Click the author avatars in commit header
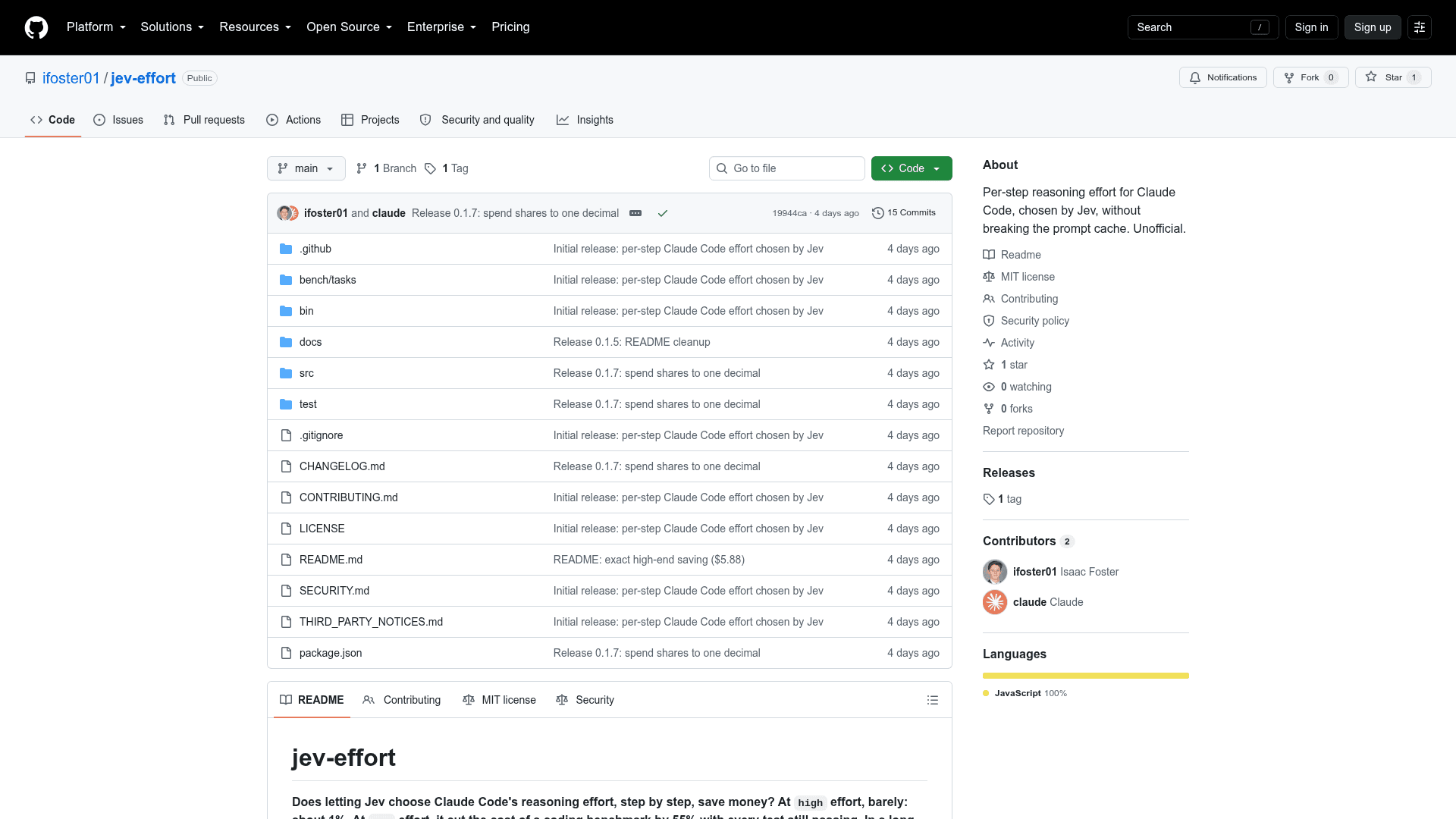Screen dimensions: 1456x819 pyautogui.click(x=287, y=213)
